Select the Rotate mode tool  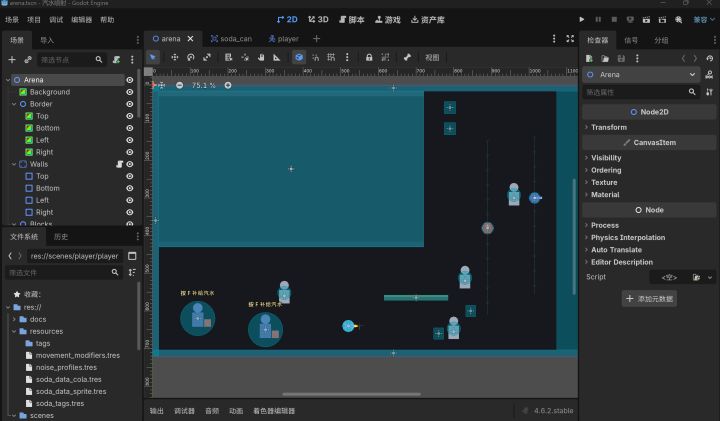coord(191,57)
